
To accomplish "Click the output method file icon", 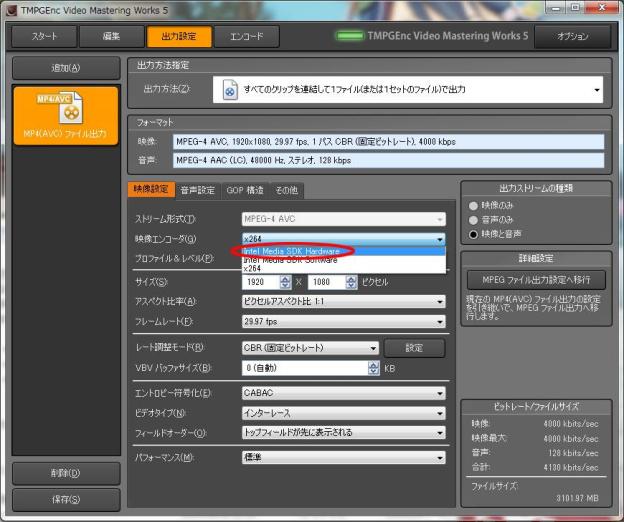I will click(230, 90).
